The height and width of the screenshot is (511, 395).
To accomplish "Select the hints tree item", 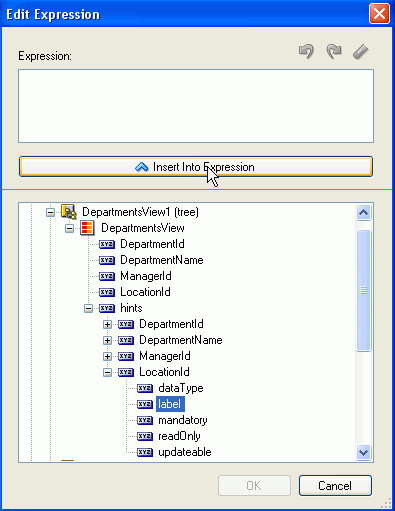I will point(131,308).
